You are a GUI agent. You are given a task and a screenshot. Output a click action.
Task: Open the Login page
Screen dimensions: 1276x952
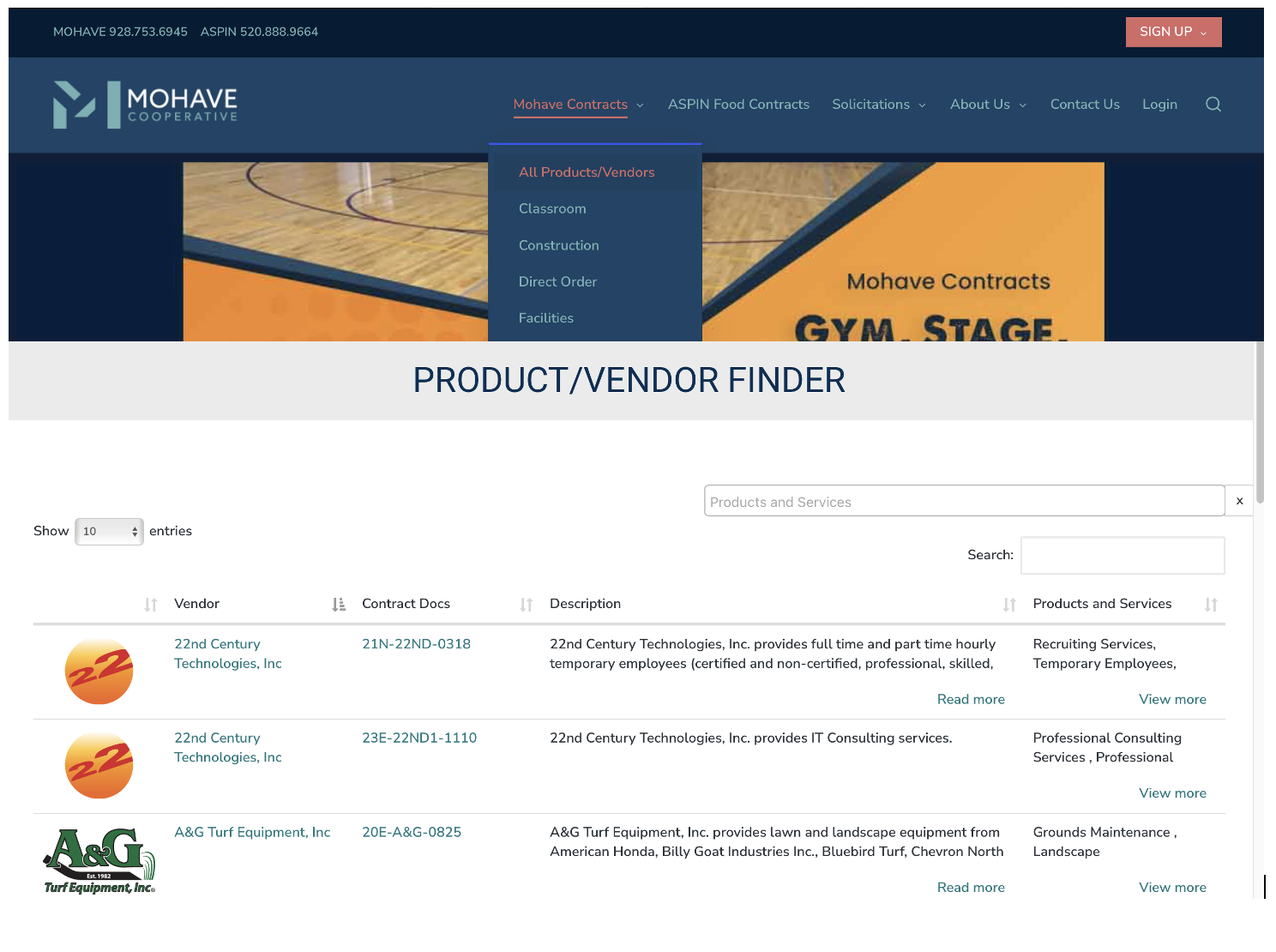(x=1159, y=105)
